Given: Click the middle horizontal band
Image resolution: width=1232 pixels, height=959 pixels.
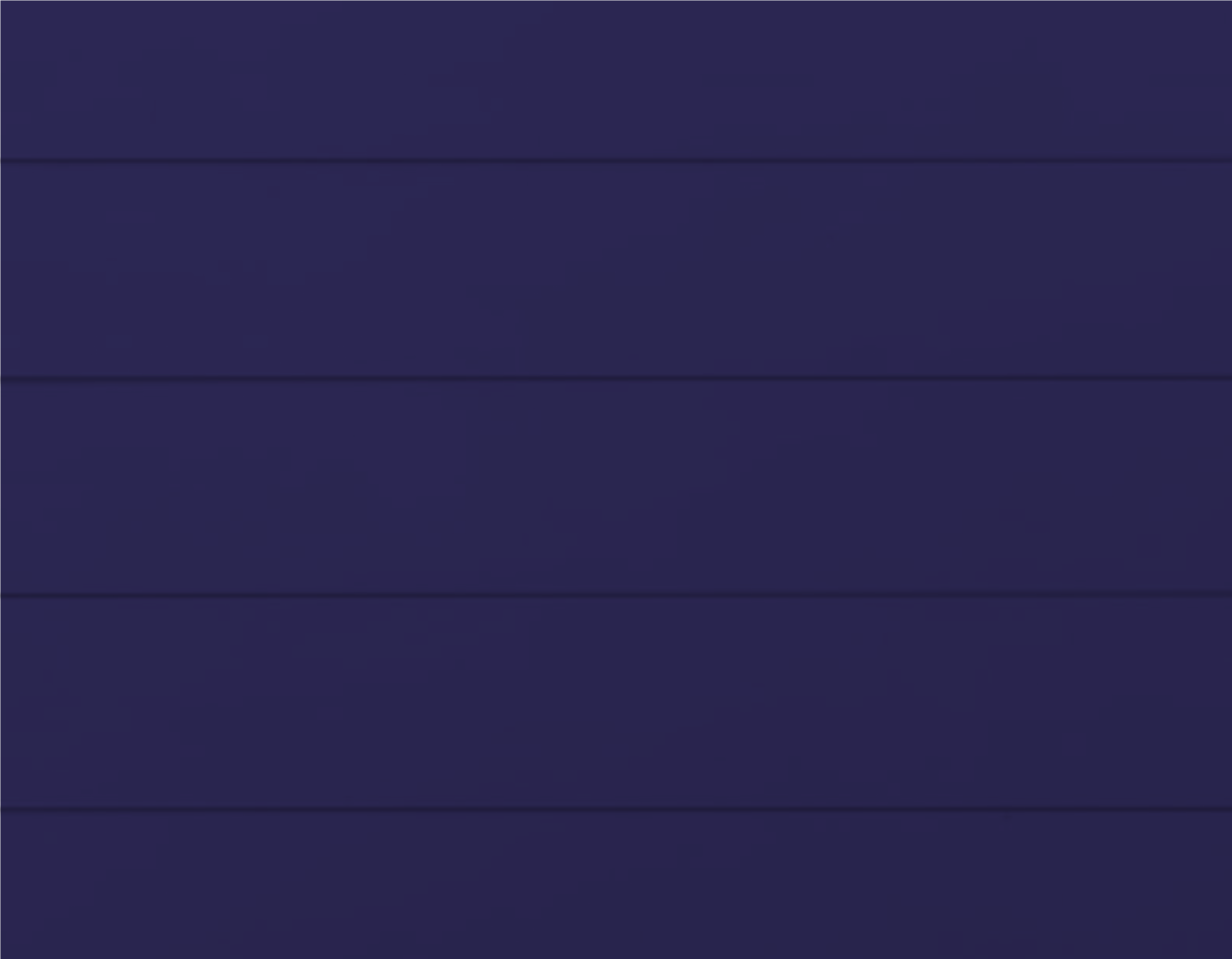Looking at the screenshot, I should tap(616, 486).
